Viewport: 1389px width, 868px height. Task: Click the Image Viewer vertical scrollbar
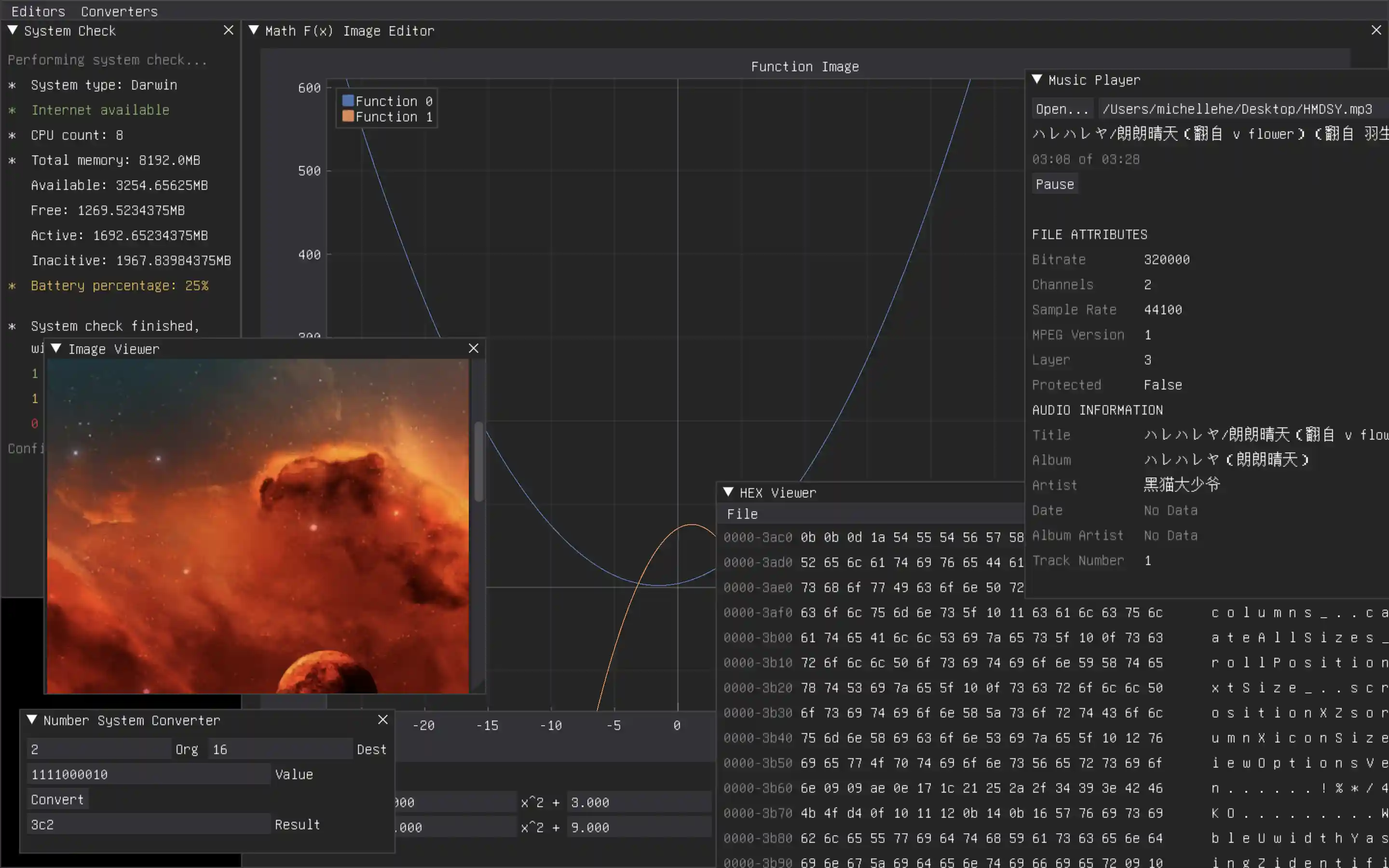478,461
